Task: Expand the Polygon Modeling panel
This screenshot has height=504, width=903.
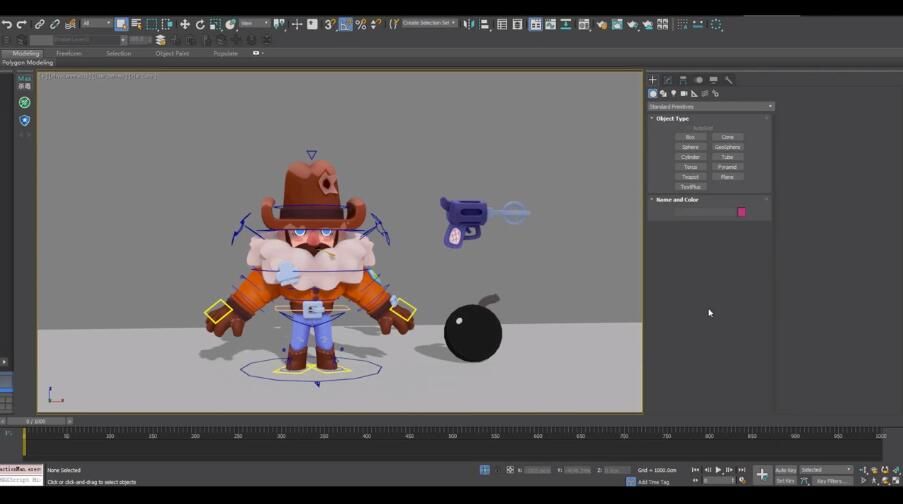Action: 28,62
